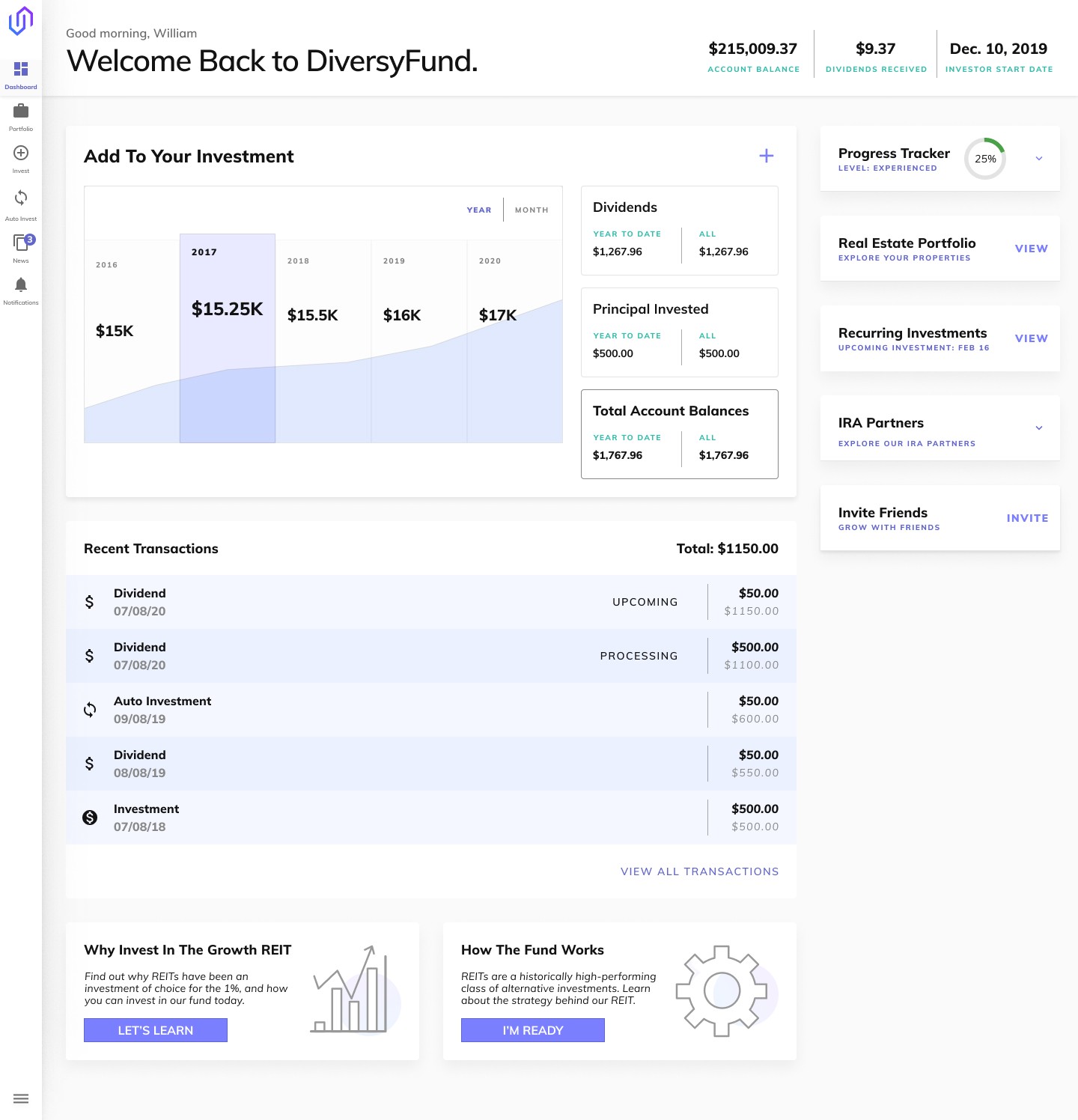Click the $17K value for 2020
The height and width of the screenshot is (1120, 1078).
pyautogui.click(x=498, y=315)
